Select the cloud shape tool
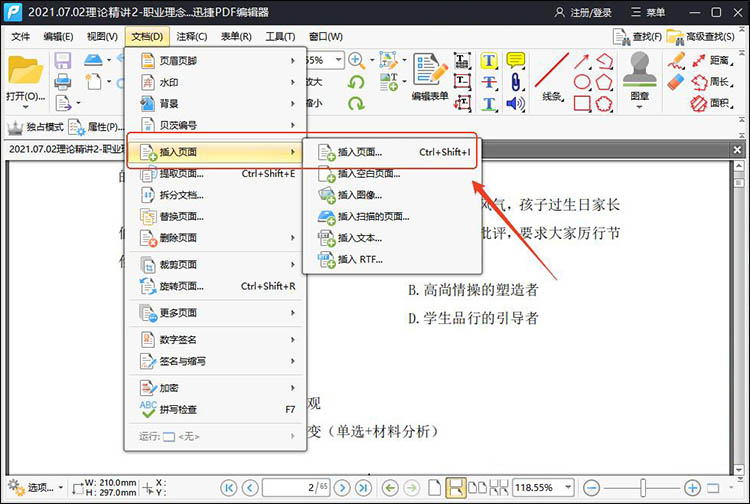Screen dimensions: 750x504 pos(604,103)
